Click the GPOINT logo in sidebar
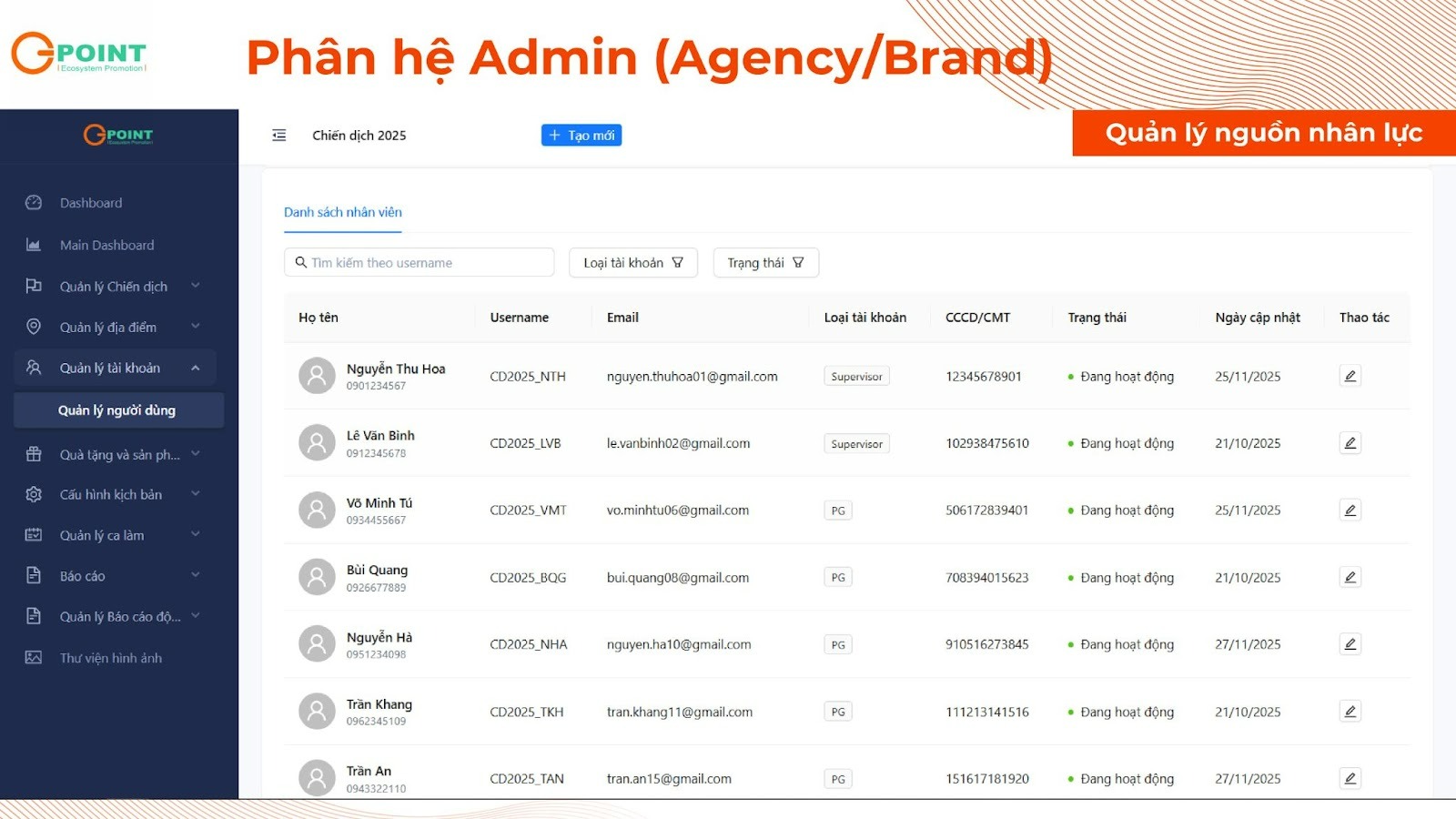The height and width of the screenshot is (819, 1456). click(118, 136)
